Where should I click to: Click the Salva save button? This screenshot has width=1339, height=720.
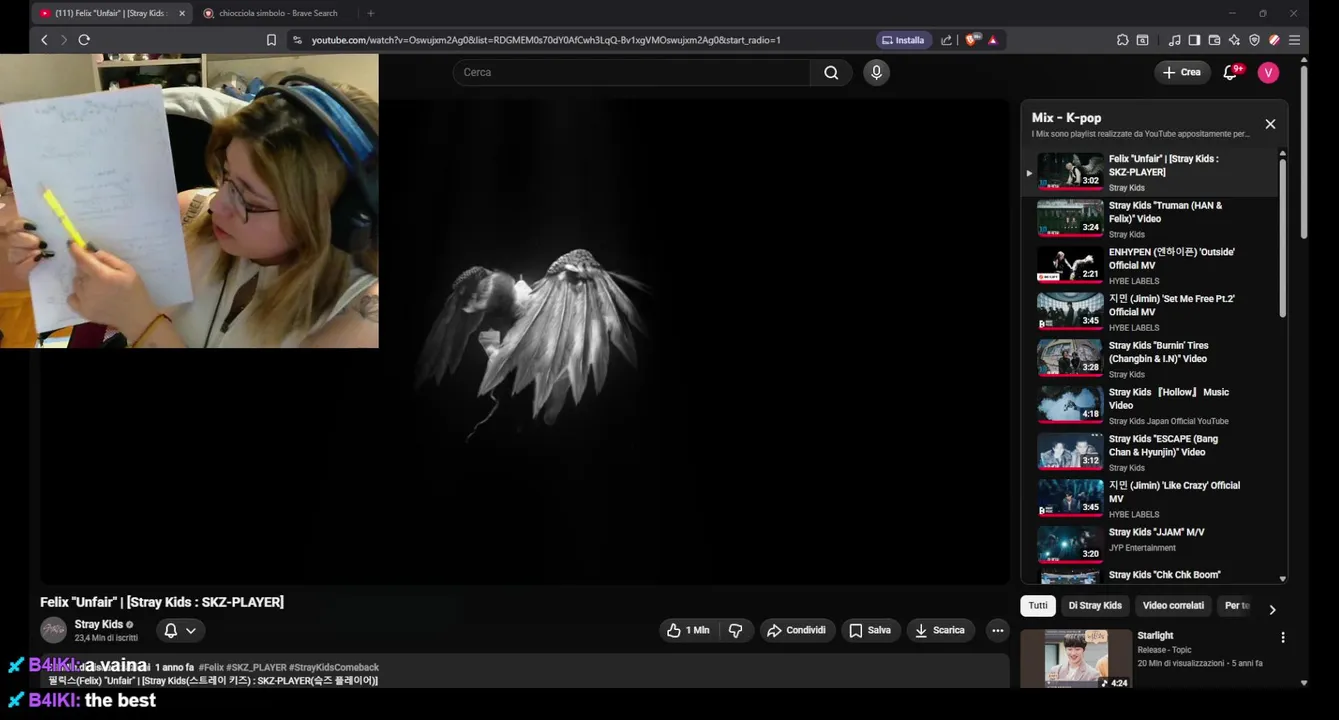click(x=869, y=630)
